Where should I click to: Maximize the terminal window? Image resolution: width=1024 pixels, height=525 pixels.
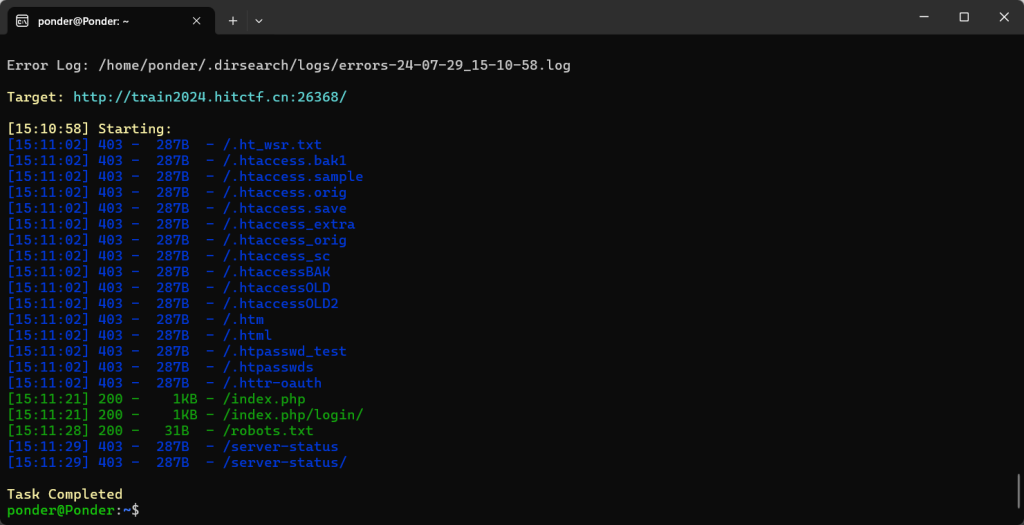pos(963,17)
